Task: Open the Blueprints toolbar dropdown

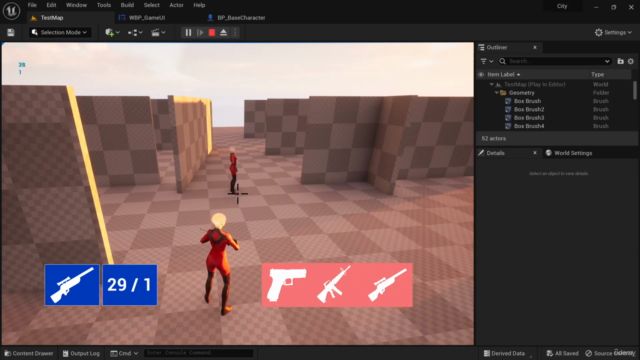Action: pos(135,33)
